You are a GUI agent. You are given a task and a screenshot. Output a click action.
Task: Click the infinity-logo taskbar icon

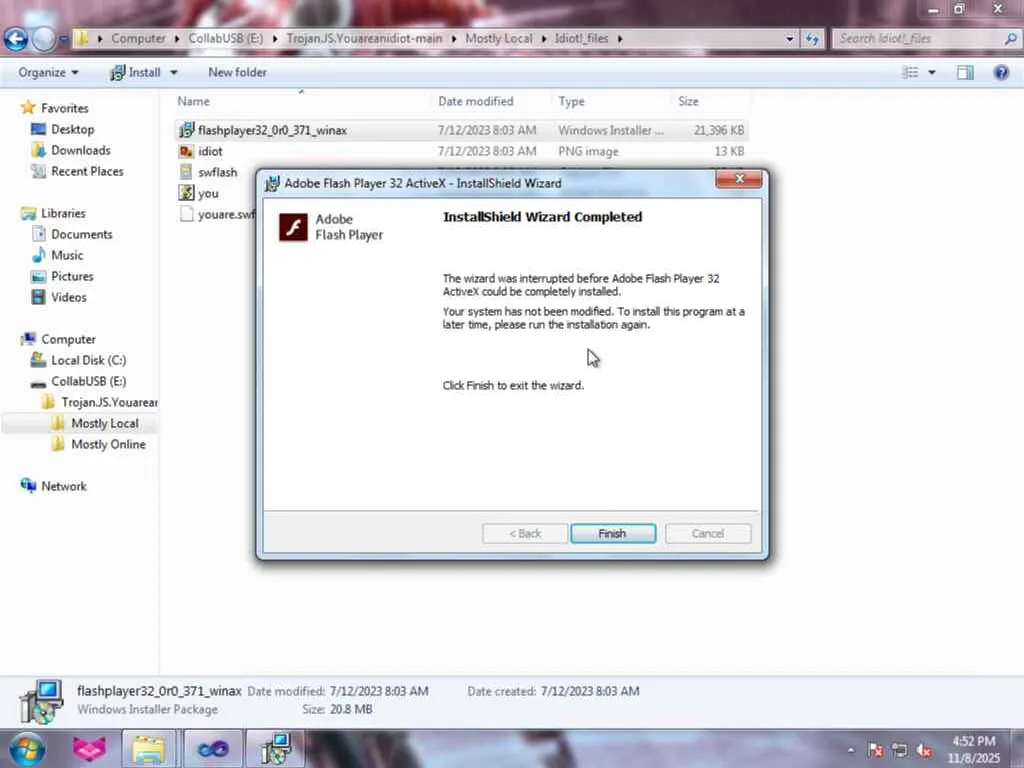213,749
